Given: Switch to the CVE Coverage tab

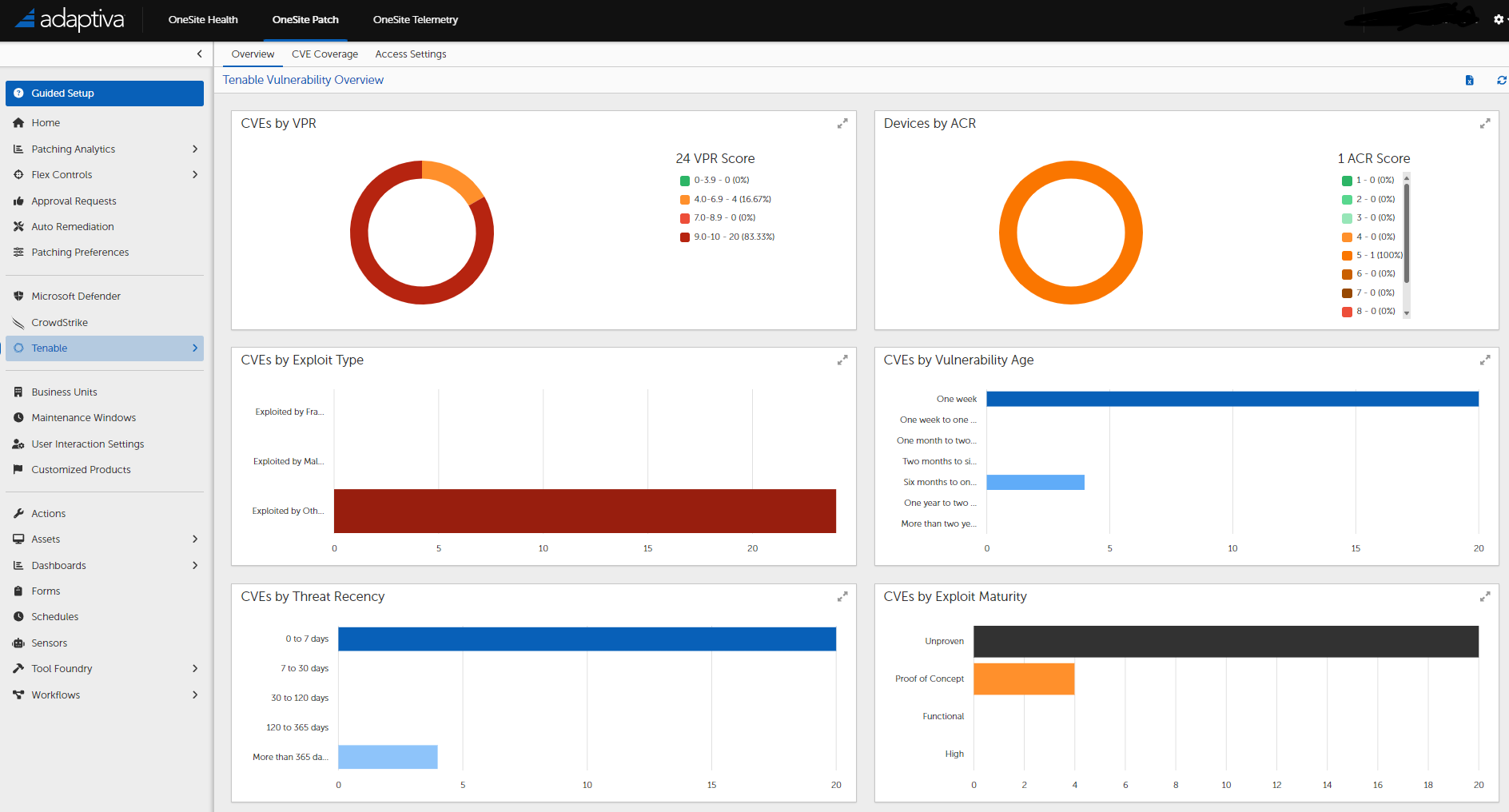Looking at the screenshot, I should point(324,54).
